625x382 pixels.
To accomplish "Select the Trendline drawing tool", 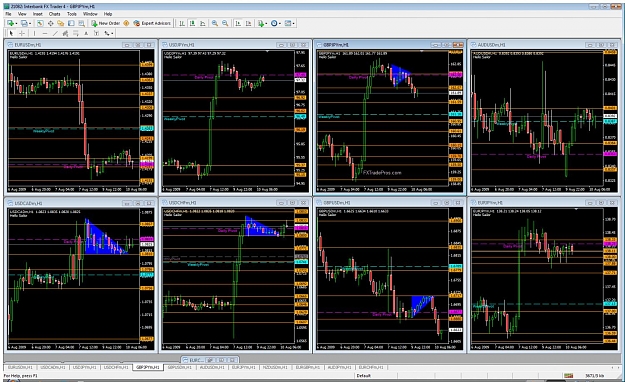I will [55, 33].
